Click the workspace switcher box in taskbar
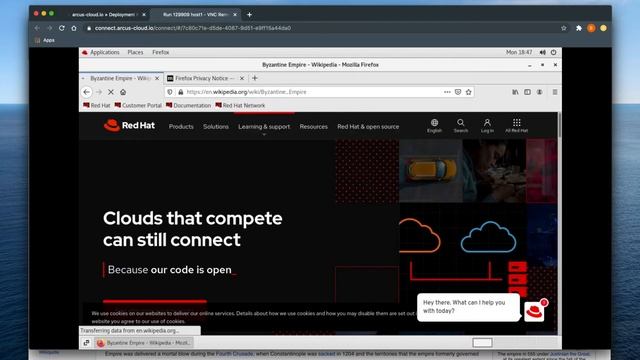Image resolution: width=640 pixels, height=360 pixels. (x=482, y=343)
